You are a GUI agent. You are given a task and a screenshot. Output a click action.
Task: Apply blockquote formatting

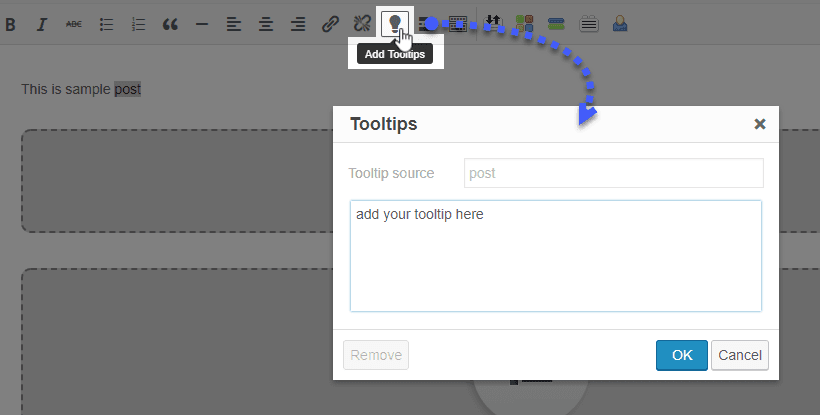tap(170, 24)
